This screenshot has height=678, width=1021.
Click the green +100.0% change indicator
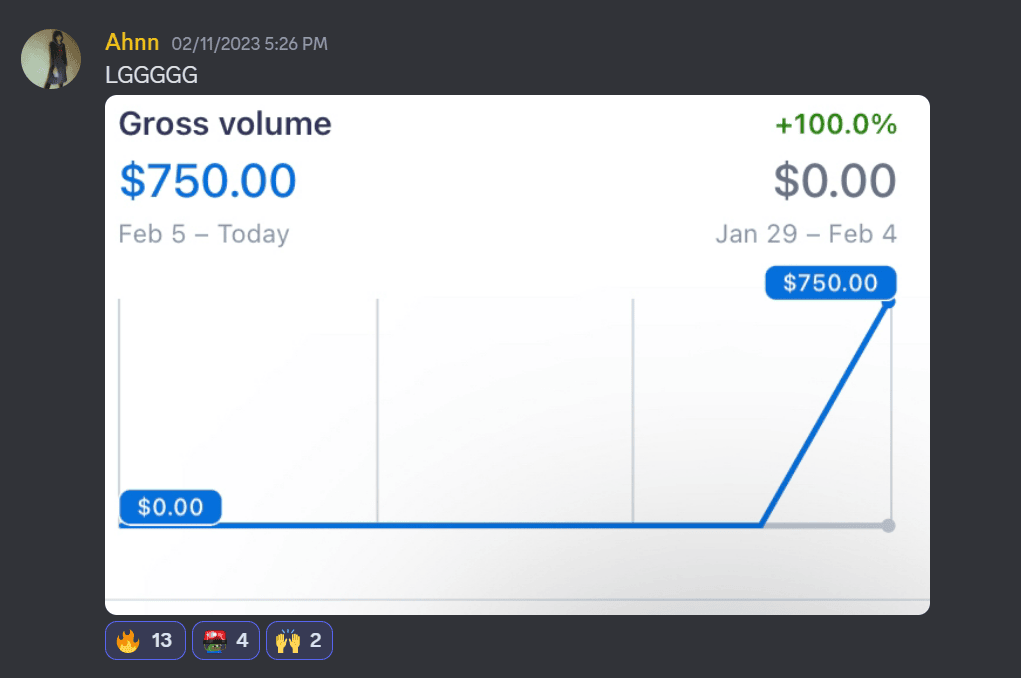coord(836,125)
